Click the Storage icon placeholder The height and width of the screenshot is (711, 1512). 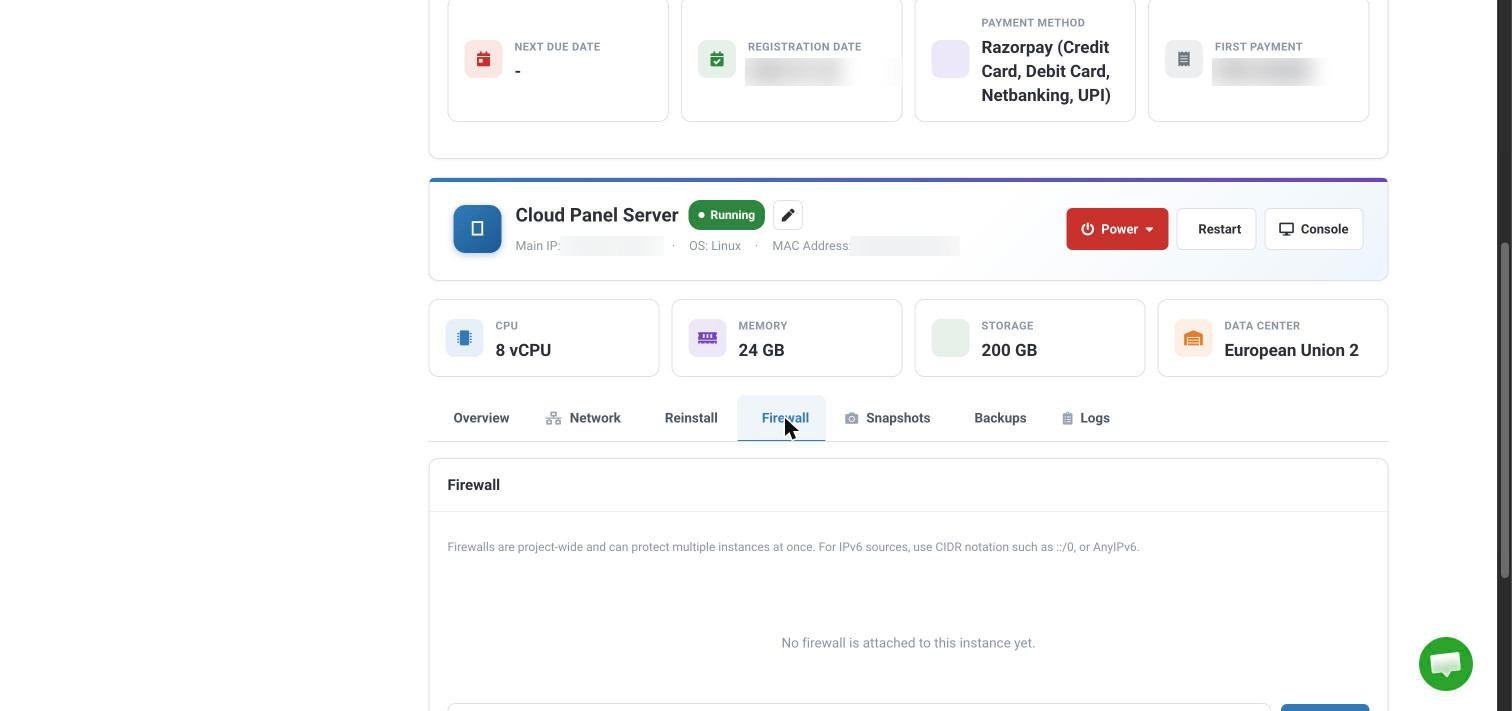point(950,338)
